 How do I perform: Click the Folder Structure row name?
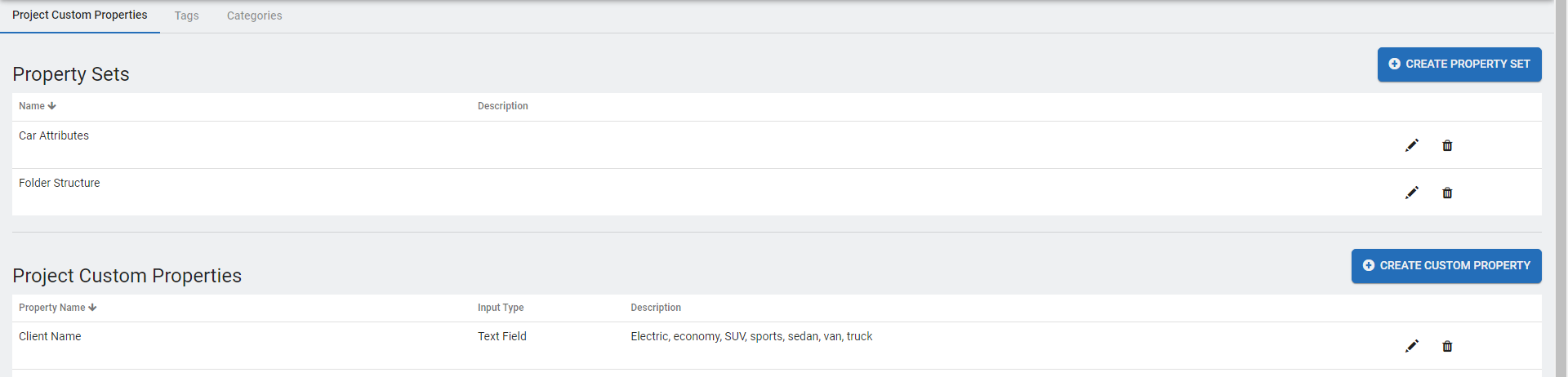pos(60,183)
